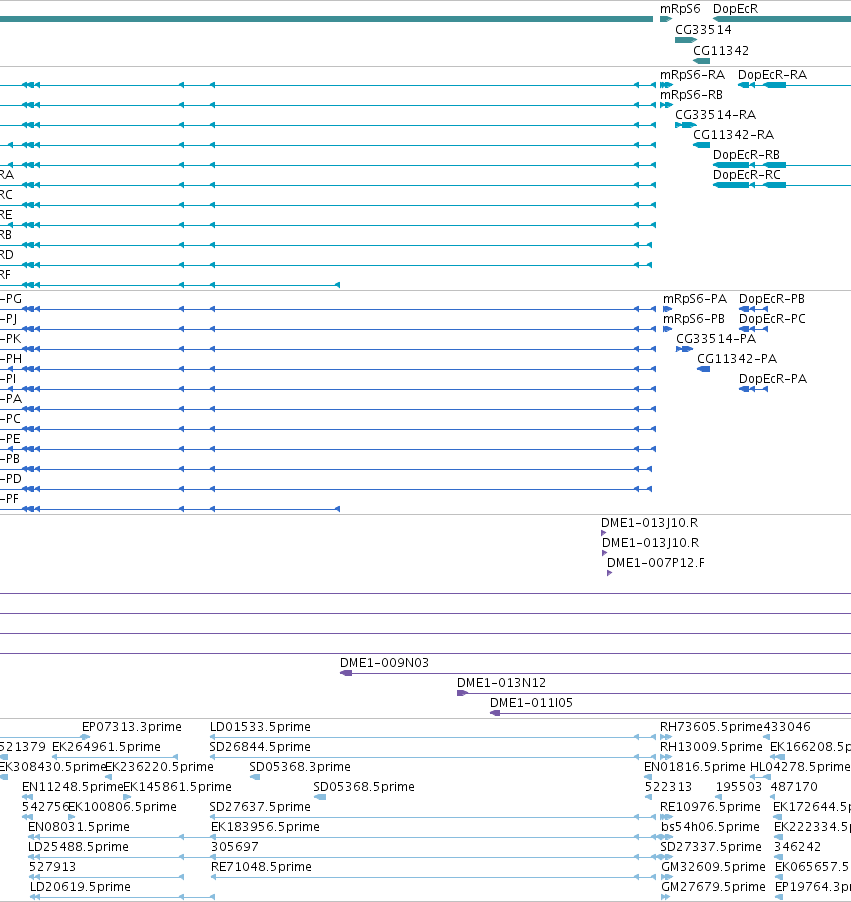The height and width of the screenshot is (902, 851).
Task: Click EST RH73605.5prime
Action: (x=666, y=737)
